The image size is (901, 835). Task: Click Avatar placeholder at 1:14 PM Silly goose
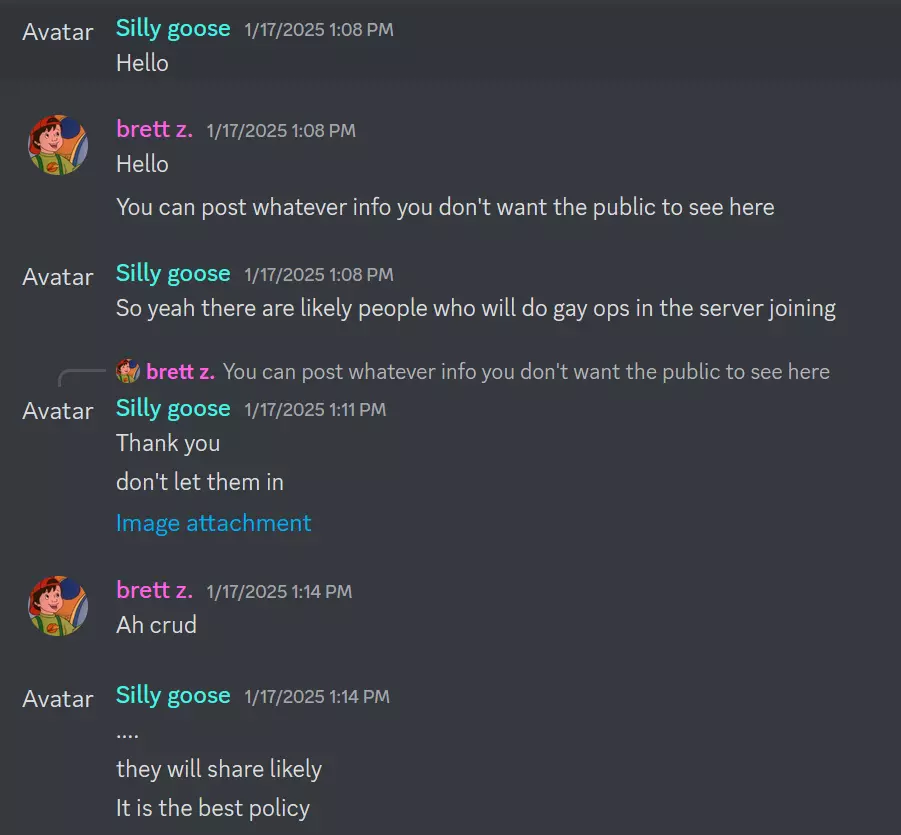[57, 699]
